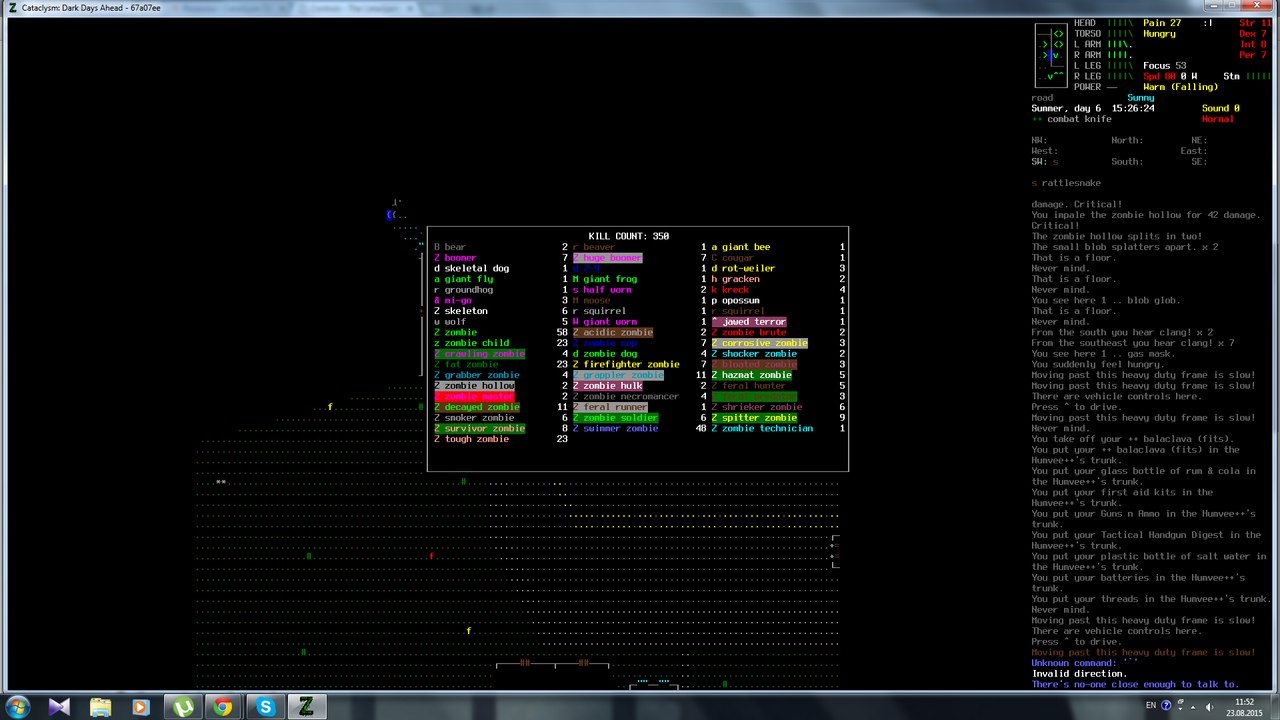This screenshot has height=720, width=1280.
Task: Open the blue help tray icon
Action: tap(1165, 707)
